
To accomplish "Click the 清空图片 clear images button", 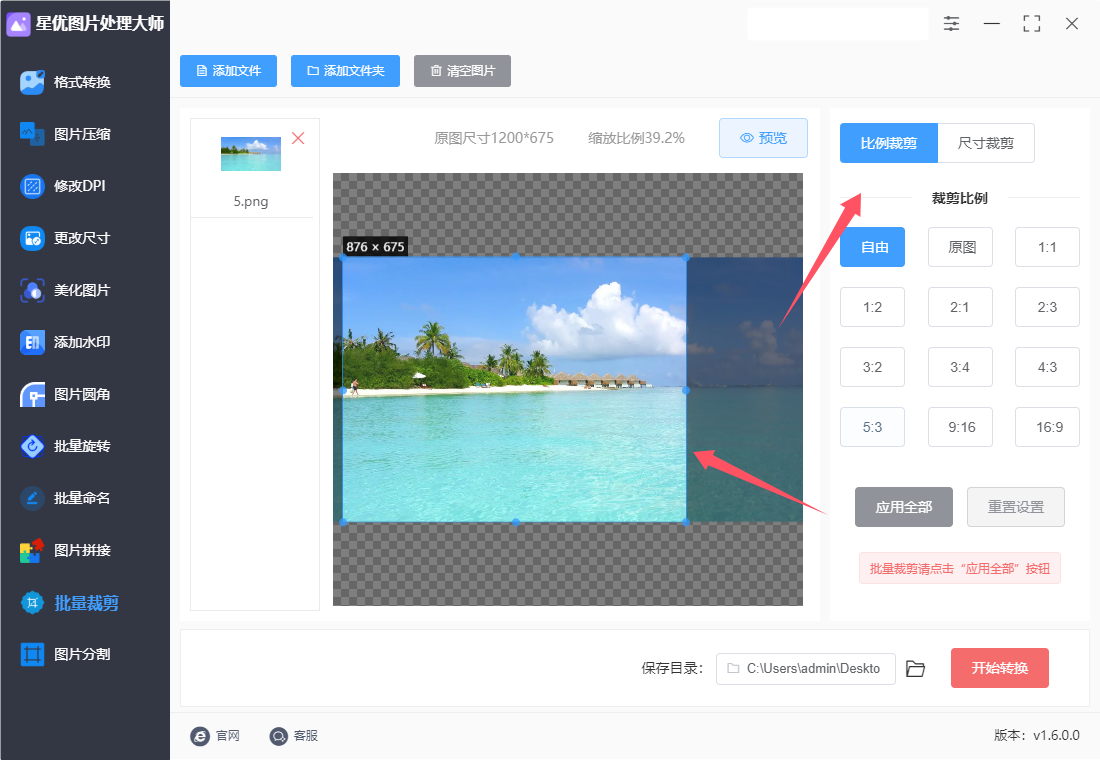I will coord(462,71).
